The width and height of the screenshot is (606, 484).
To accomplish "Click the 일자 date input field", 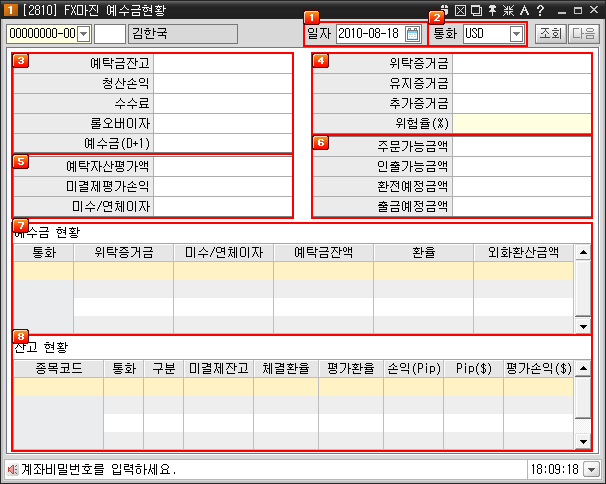I will [370, 33].
